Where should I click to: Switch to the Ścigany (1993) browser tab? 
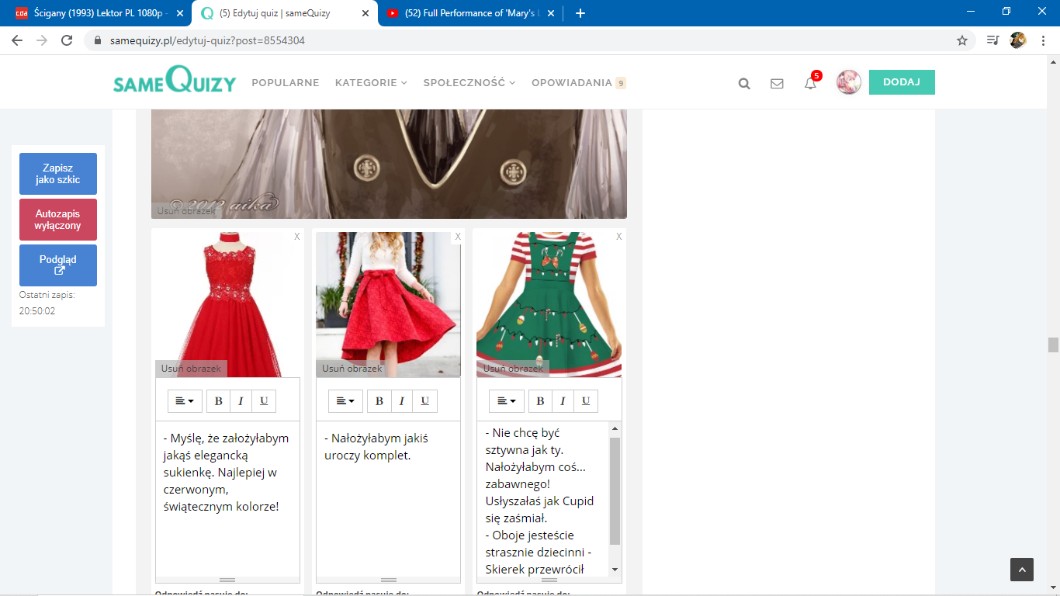pos(95,13)
